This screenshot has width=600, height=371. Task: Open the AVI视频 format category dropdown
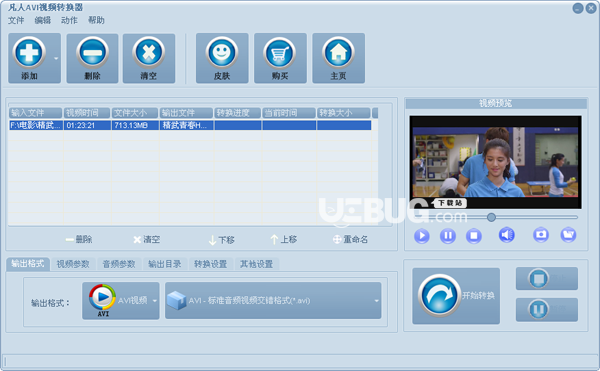[121, 301]
